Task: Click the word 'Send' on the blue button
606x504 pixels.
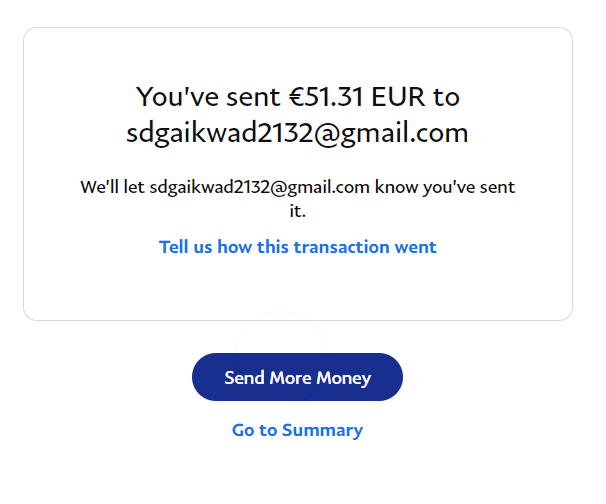Action: click(244, 378)
